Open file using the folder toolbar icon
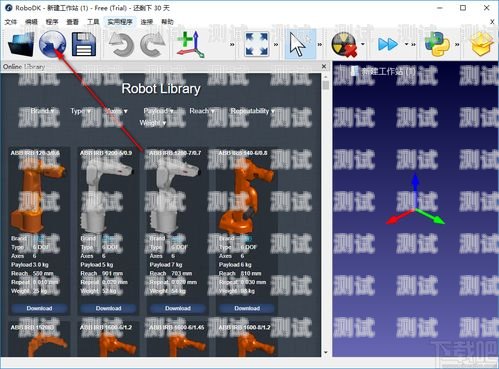This screenshot has width=499, height=369. tap(21, 44)
